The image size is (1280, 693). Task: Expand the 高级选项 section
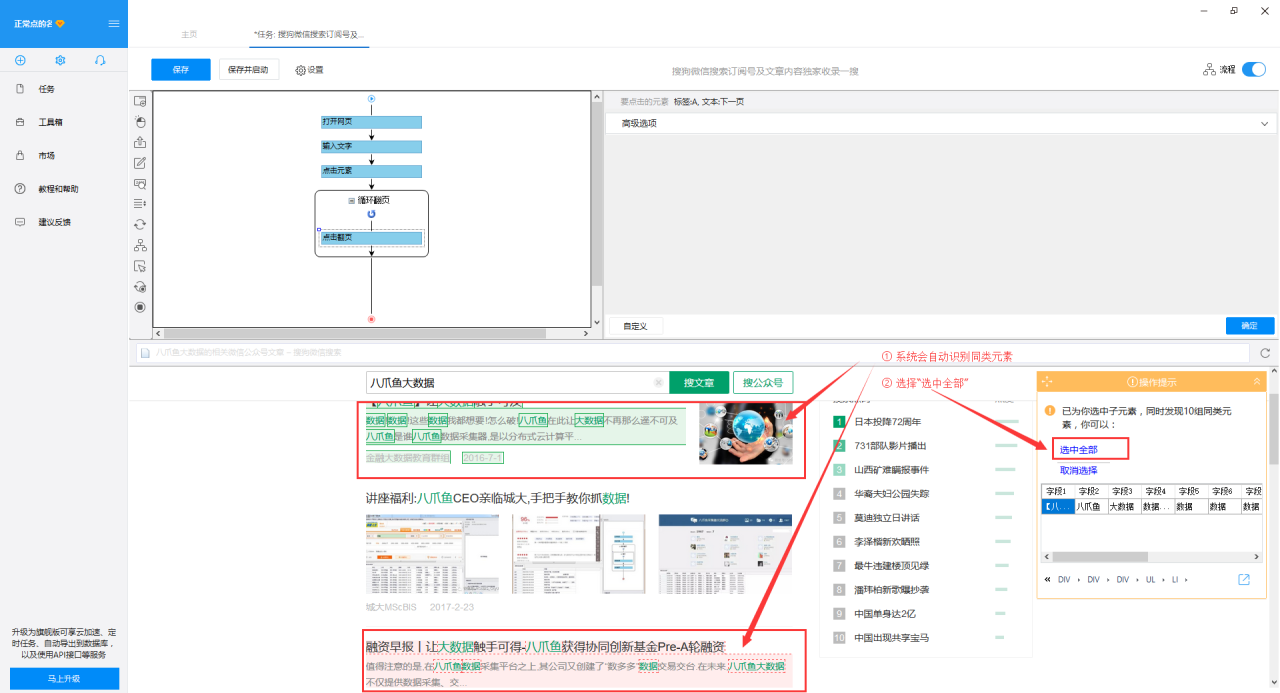click(942, 123)
